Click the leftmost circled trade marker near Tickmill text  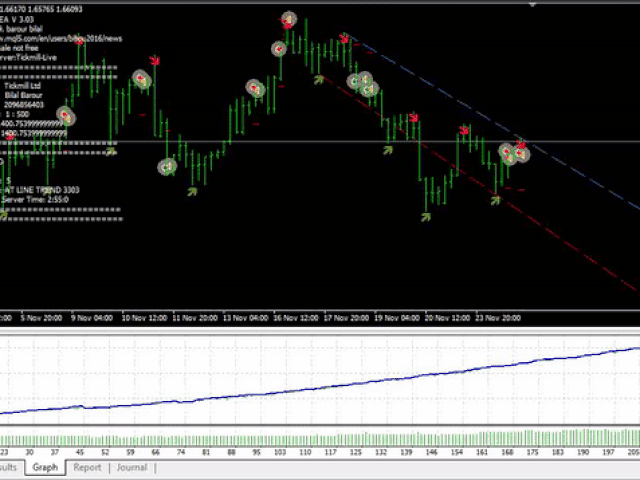point(66,116)
